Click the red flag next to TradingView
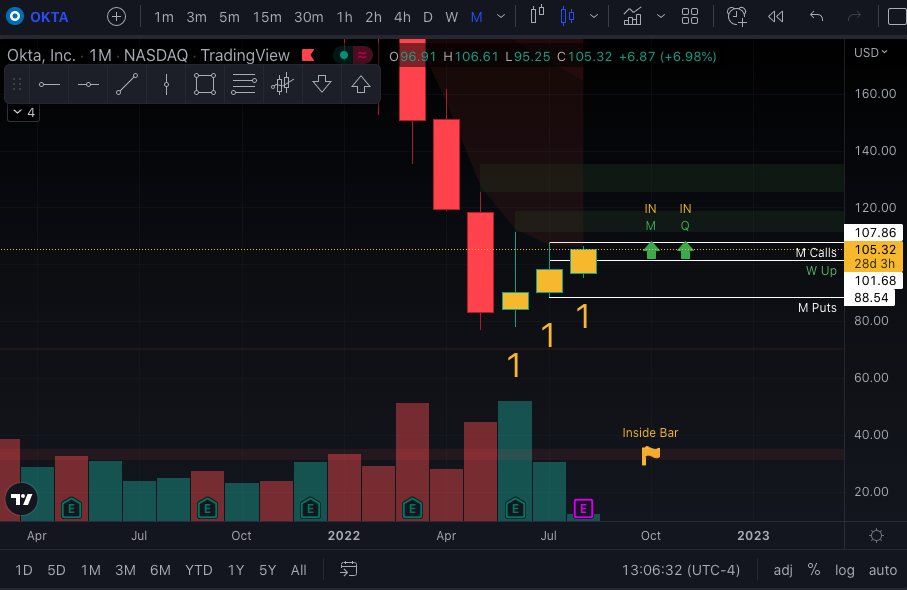This screenshot has height=590, width=907. click(308, 56)
